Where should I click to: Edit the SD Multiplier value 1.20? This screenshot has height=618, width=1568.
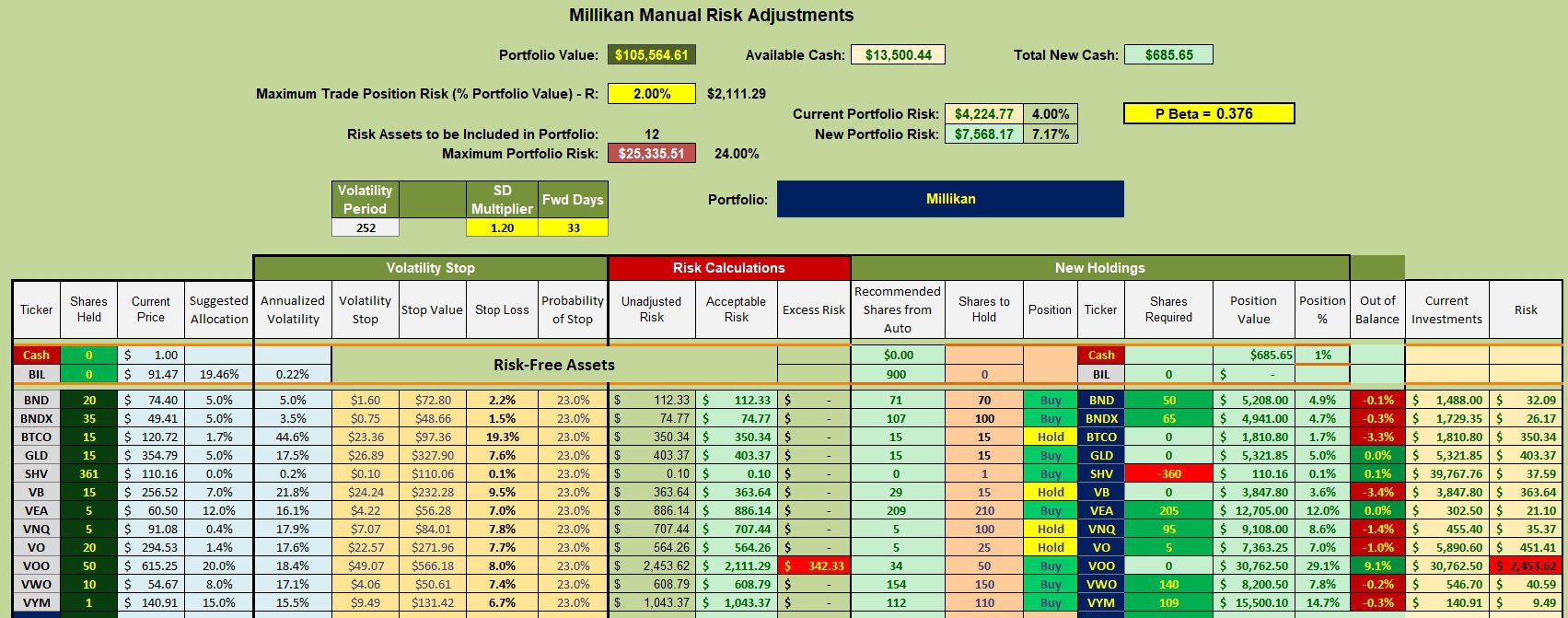click(x=502, y=227)
